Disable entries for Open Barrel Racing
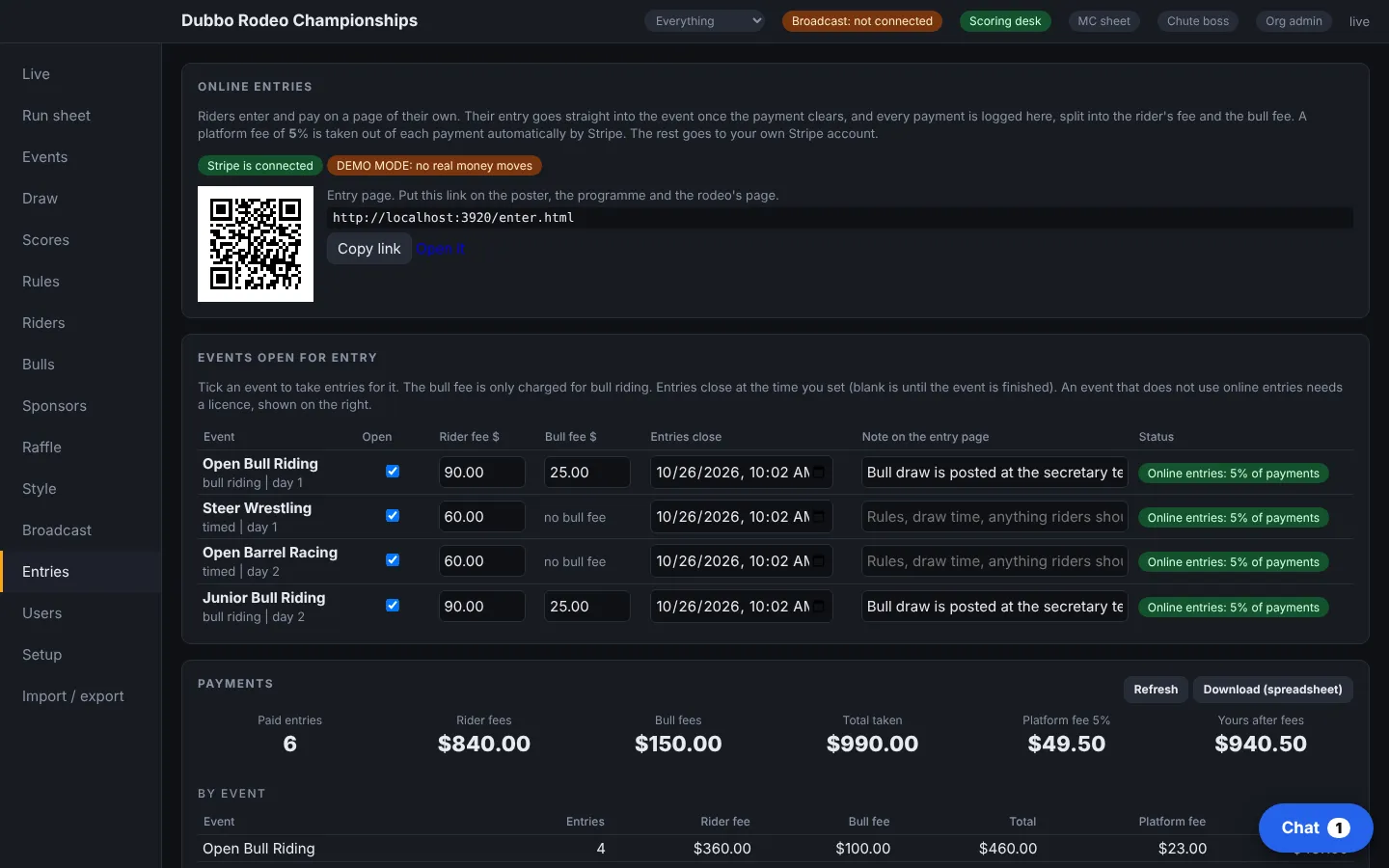The height and width of the screenshot is (868, 1389). (x=393, y=560)
